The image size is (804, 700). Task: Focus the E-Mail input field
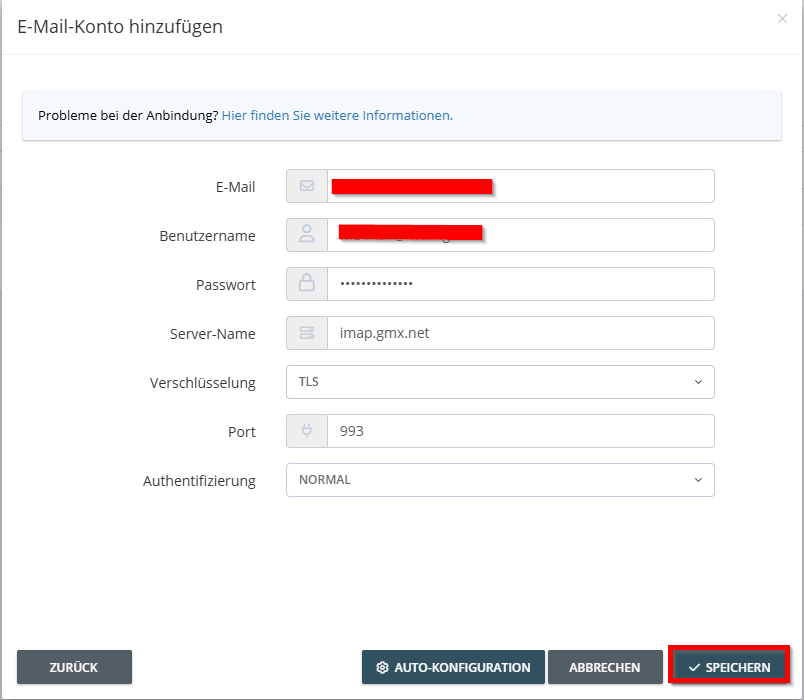pyautogui.click(x=520, y=186)
